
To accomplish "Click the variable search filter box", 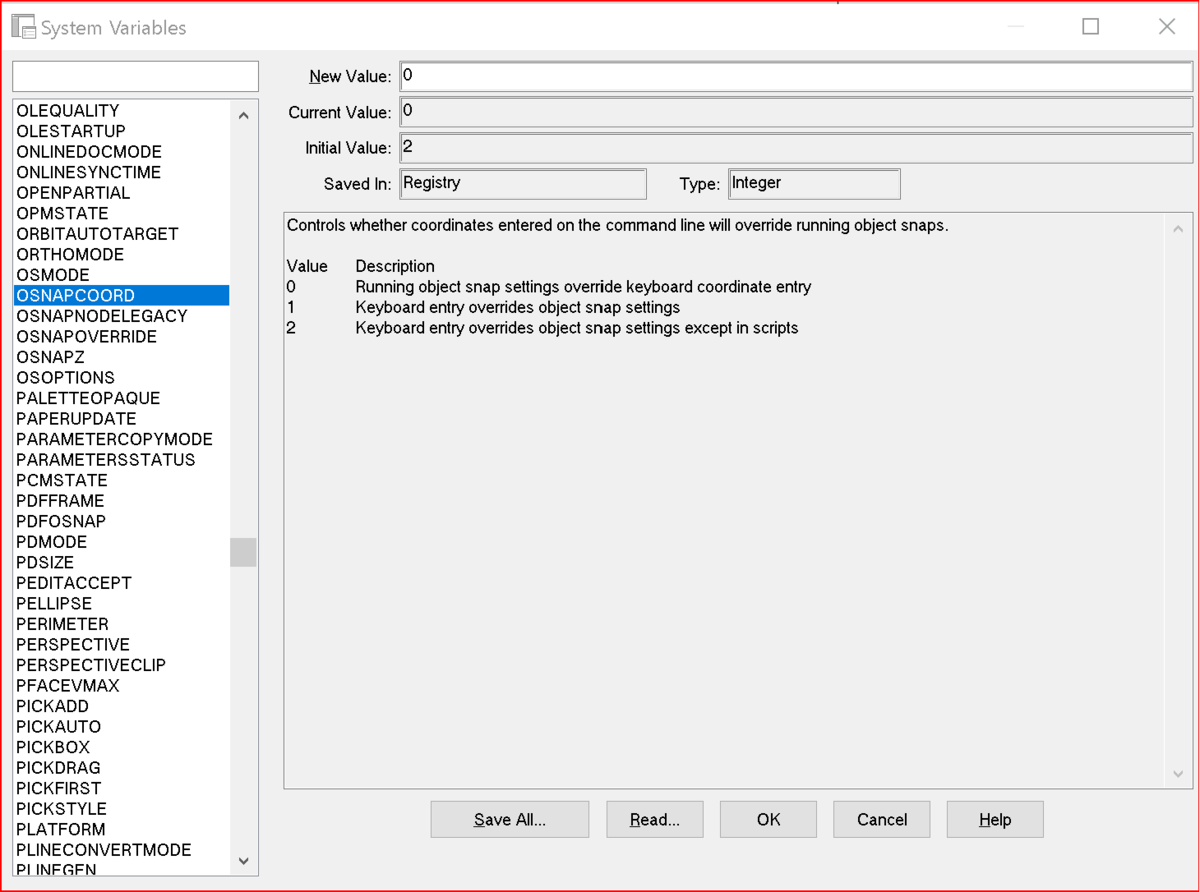I will tap(135, 76).
